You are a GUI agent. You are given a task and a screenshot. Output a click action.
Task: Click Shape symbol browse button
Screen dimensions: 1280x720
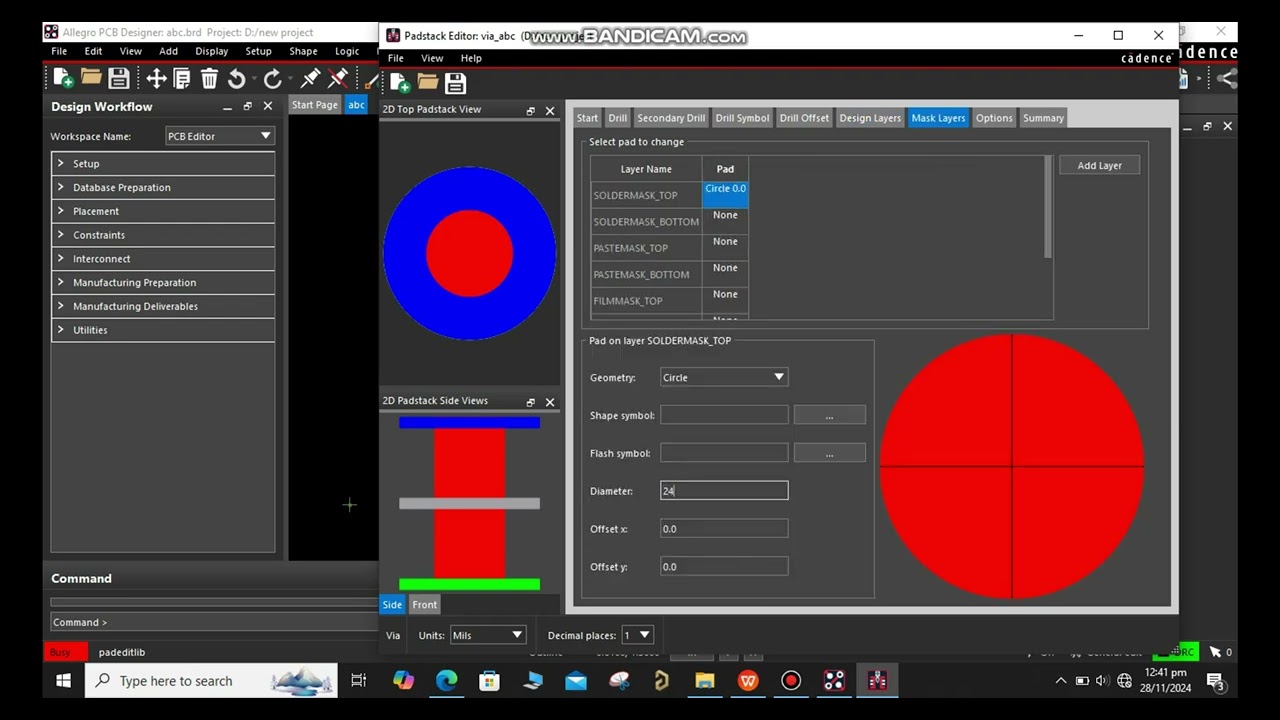pos(829,415)
